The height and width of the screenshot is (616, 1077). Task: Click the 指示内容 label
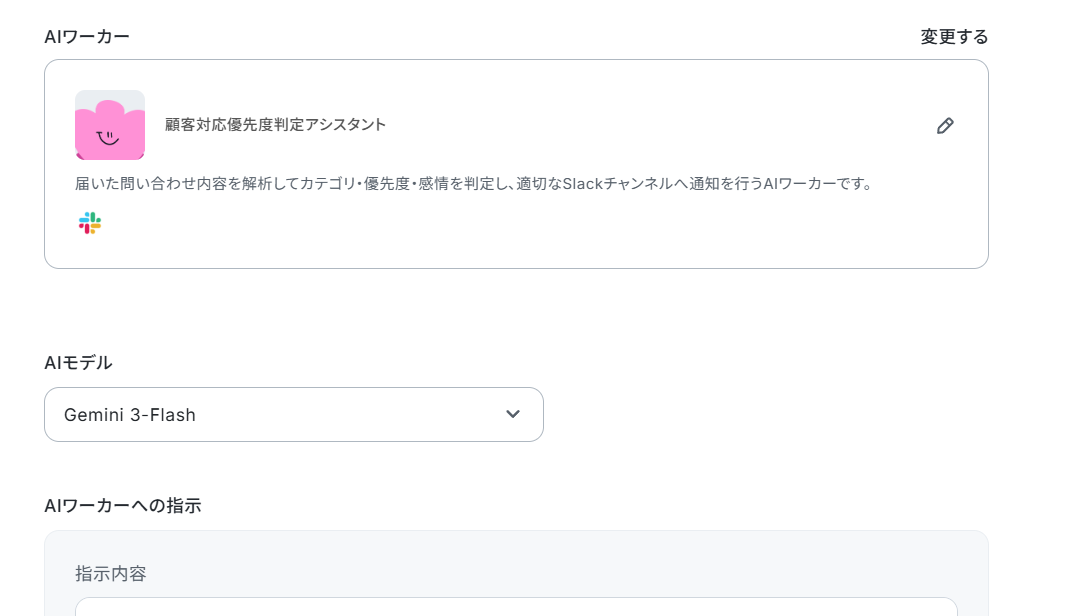[111, 573]
